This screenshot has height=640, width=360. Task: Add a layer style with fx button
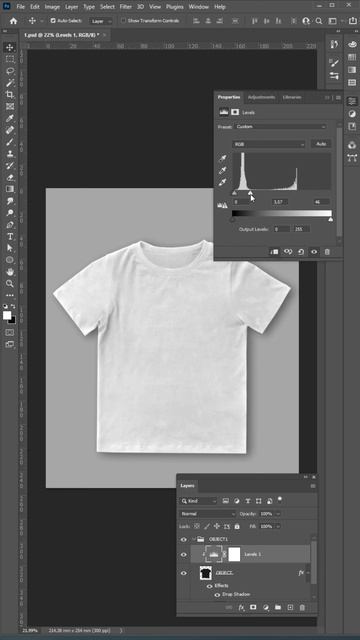click(241, 607)
